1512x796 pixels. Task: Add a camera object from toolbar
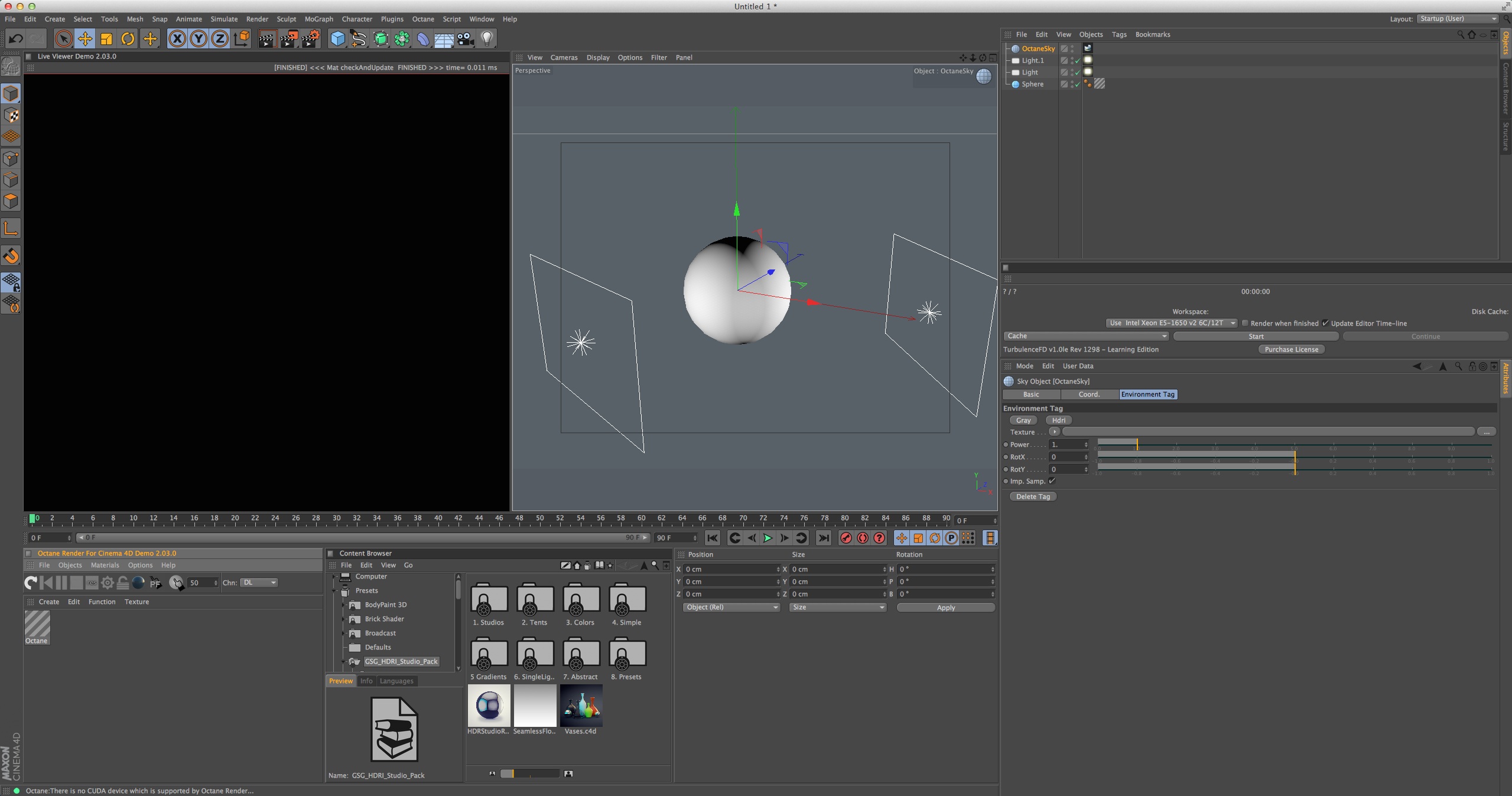466,39
